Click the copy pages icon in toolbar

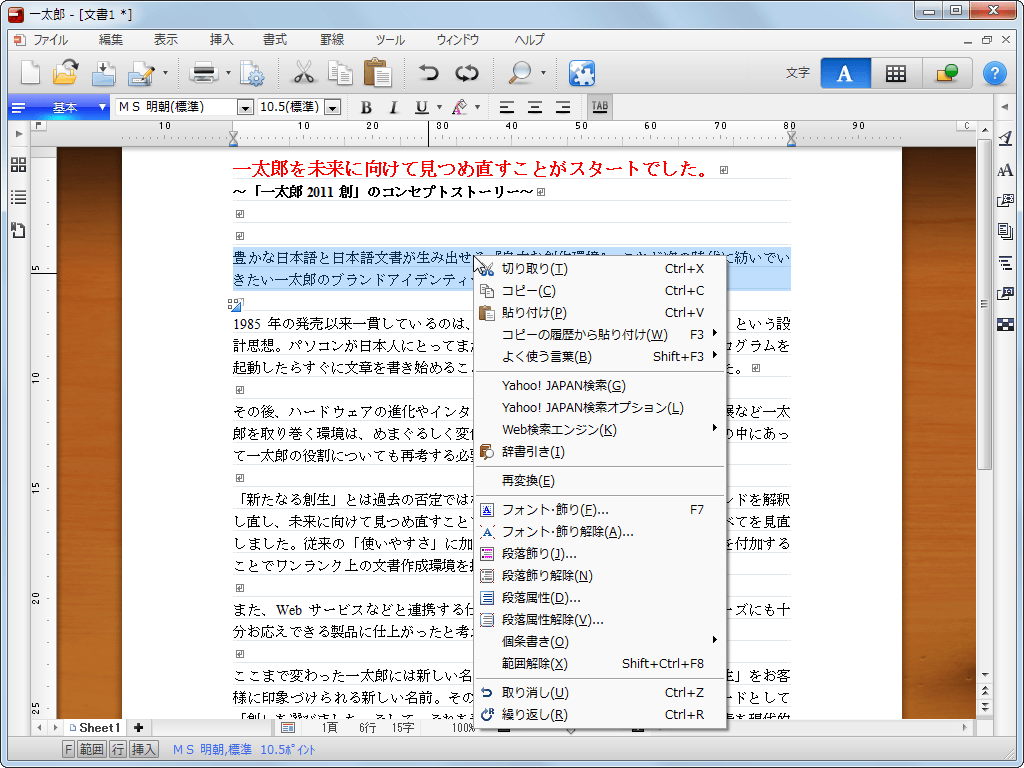tap(340, 72)
